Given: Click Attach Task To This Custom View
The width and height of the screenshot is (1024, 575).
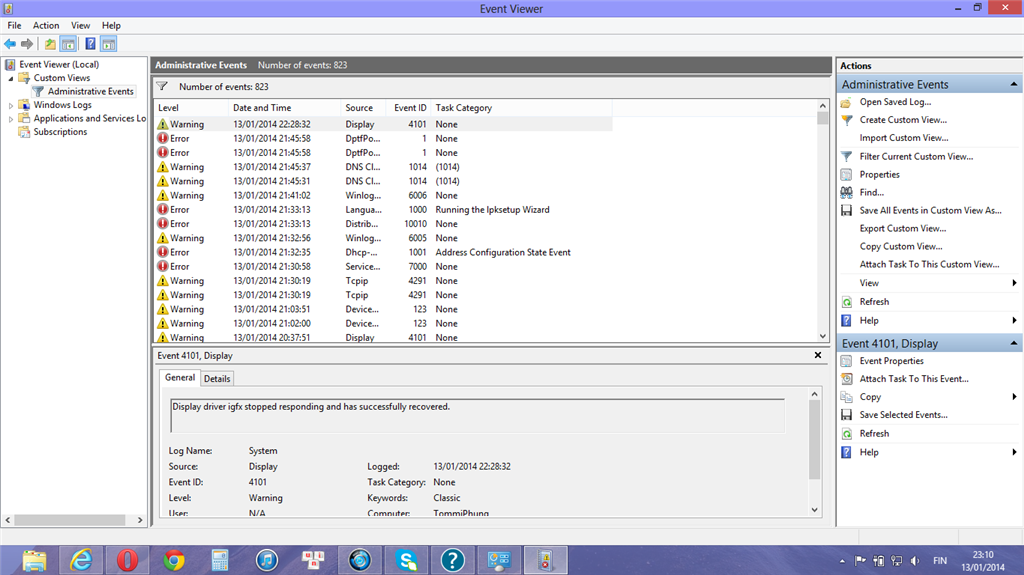Looking at the screenshot, I should [929, 264].
